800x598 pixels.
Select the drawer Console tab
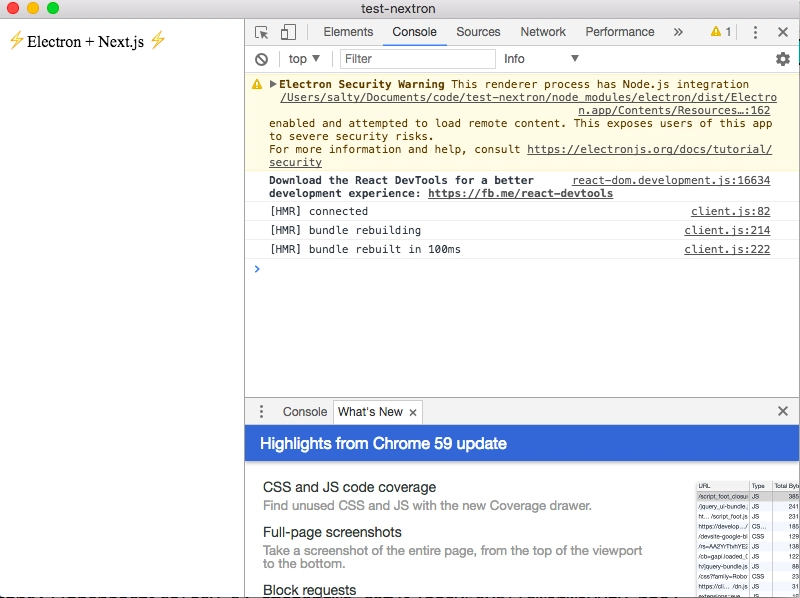pos(305,412)
